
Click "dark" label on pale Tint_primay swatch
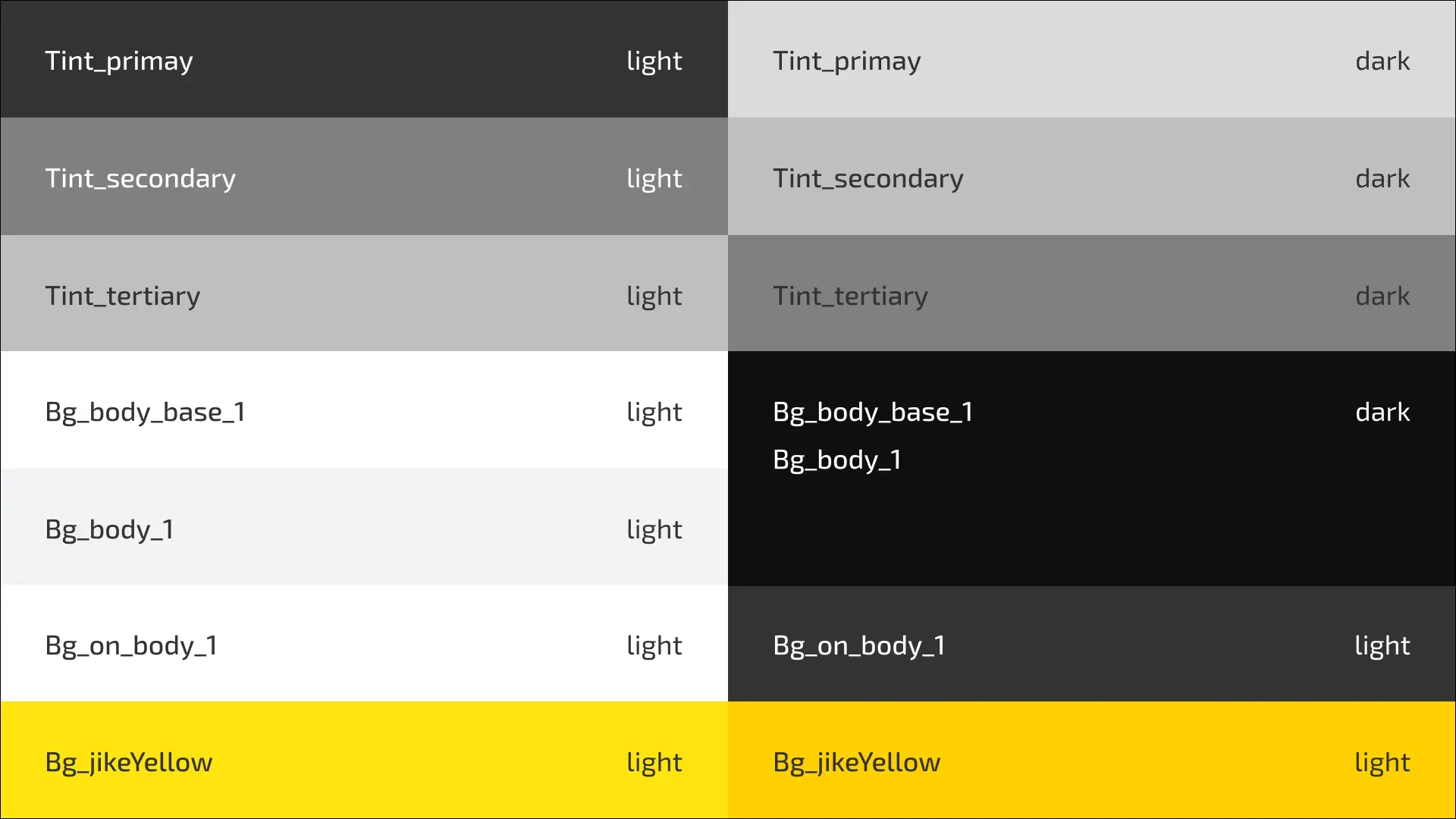click(x=1382, y=61)
